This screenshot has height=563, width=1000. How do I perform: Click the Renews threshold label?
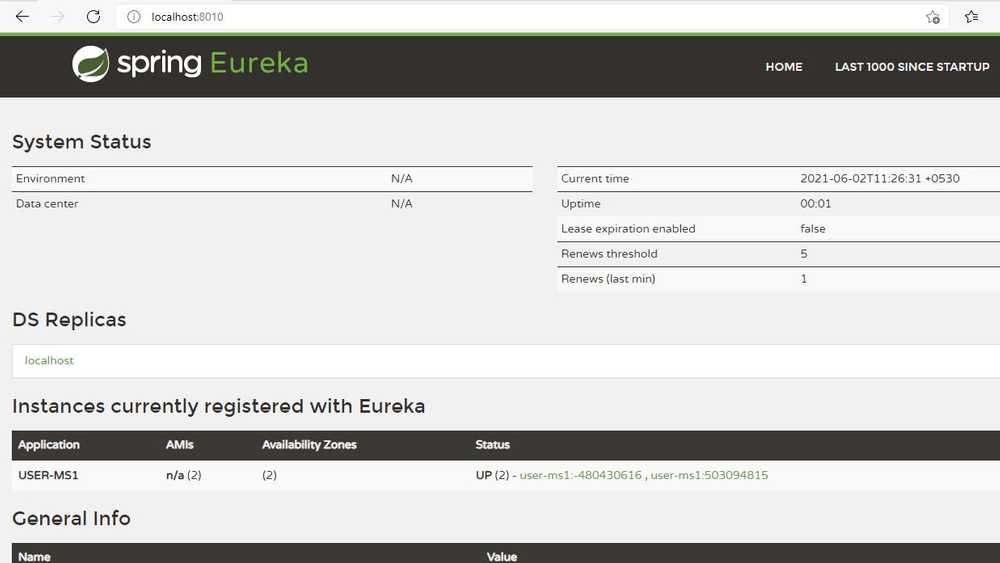609,254
